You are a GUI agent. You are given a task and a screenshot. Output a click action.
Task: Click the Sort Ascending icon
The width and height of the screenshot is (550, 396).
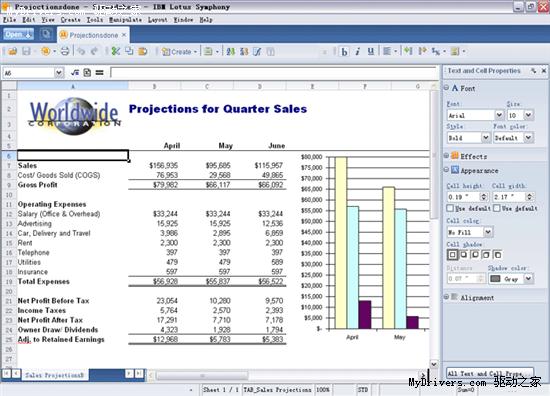[230, 52]
